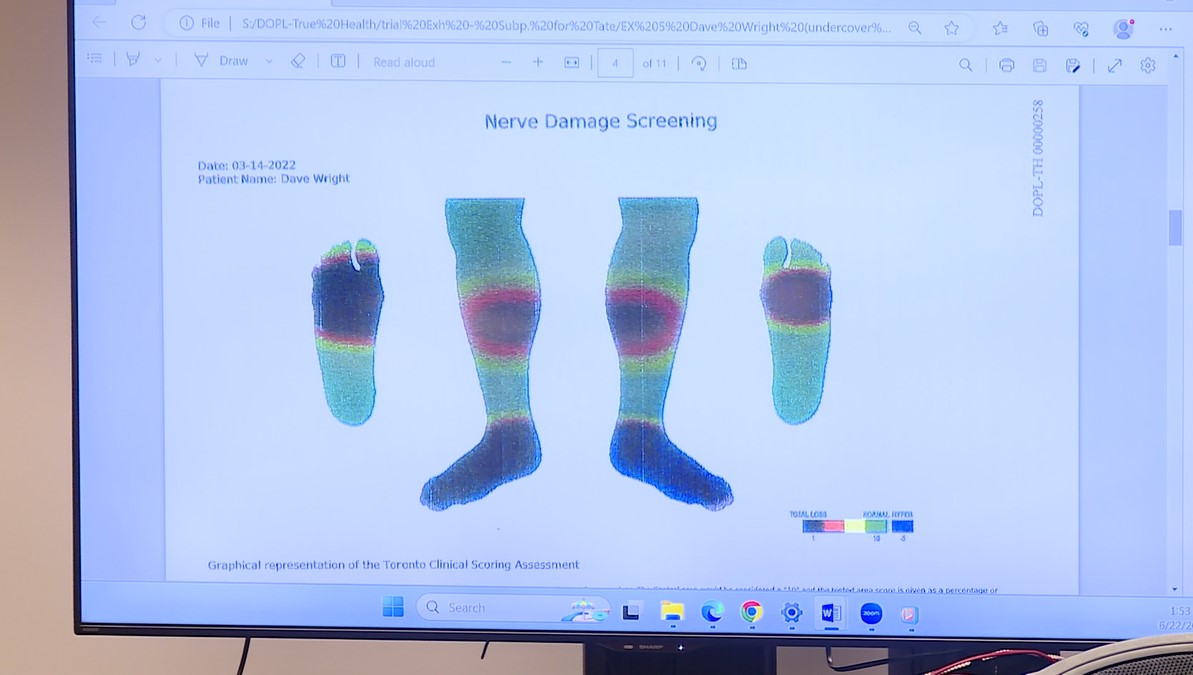Viewport: 1193px width, 675px height.
Task: Select the Erase tool
Action: point(298,61)
